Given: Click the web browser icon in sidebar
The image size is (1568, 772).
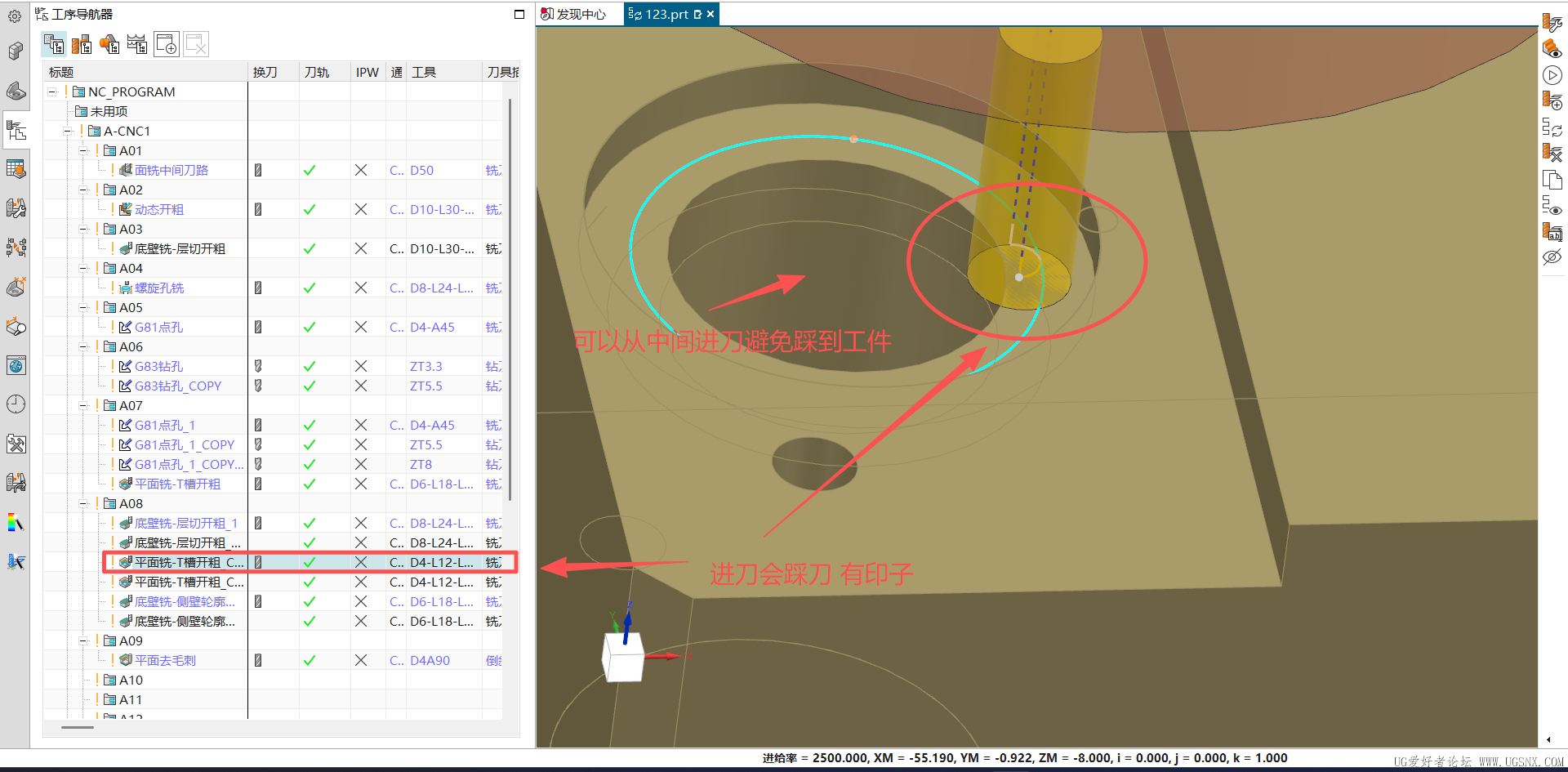Looking at the screenshot, I should 16,365.
